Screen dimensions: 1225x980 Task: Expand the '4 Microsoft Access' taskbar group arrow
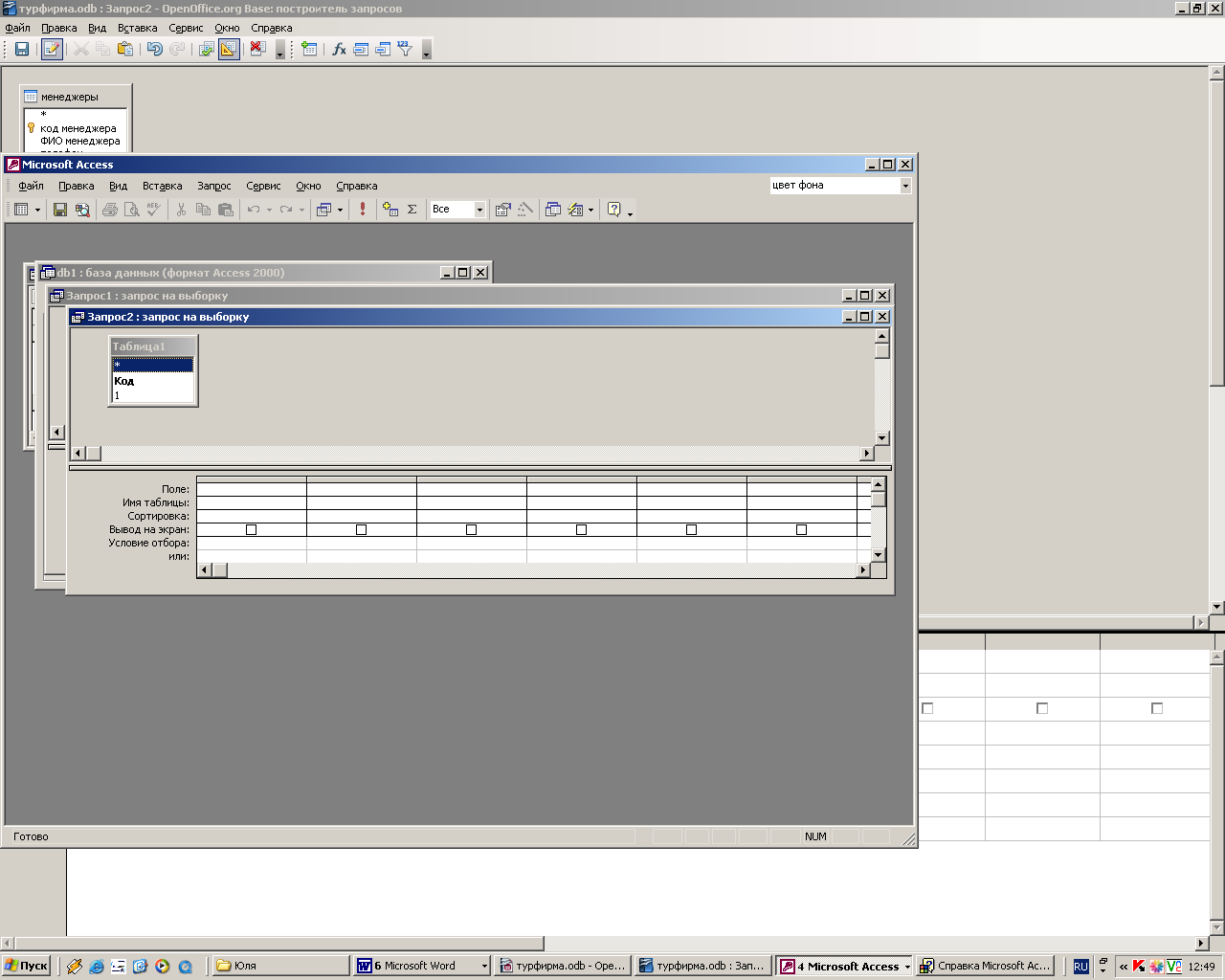click(907, 967)
